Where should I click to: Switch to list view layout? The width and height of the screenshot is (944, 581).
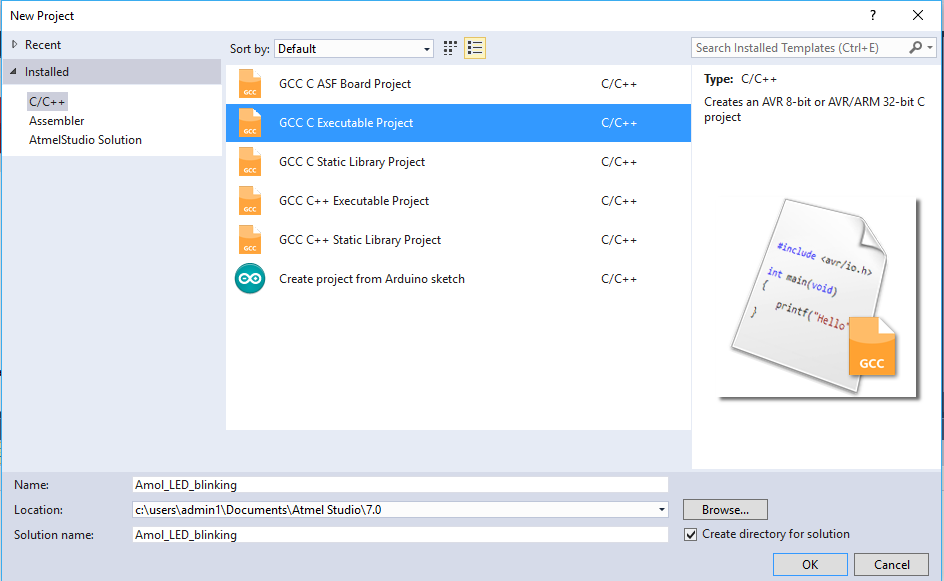pyautogui.click(x=475, y=48)
